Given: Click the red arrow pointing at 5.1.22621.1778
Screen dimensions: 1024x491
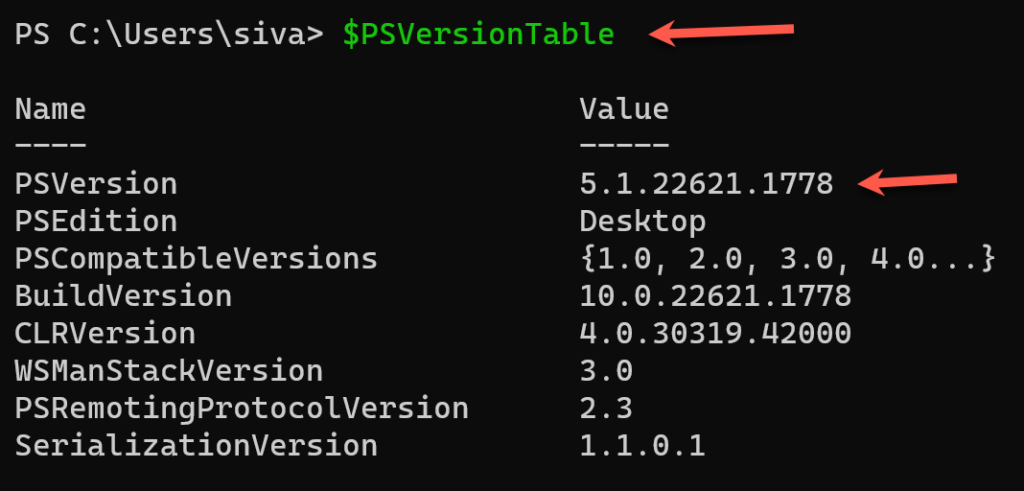Looking at the screenshot, I should coord(909,183).
